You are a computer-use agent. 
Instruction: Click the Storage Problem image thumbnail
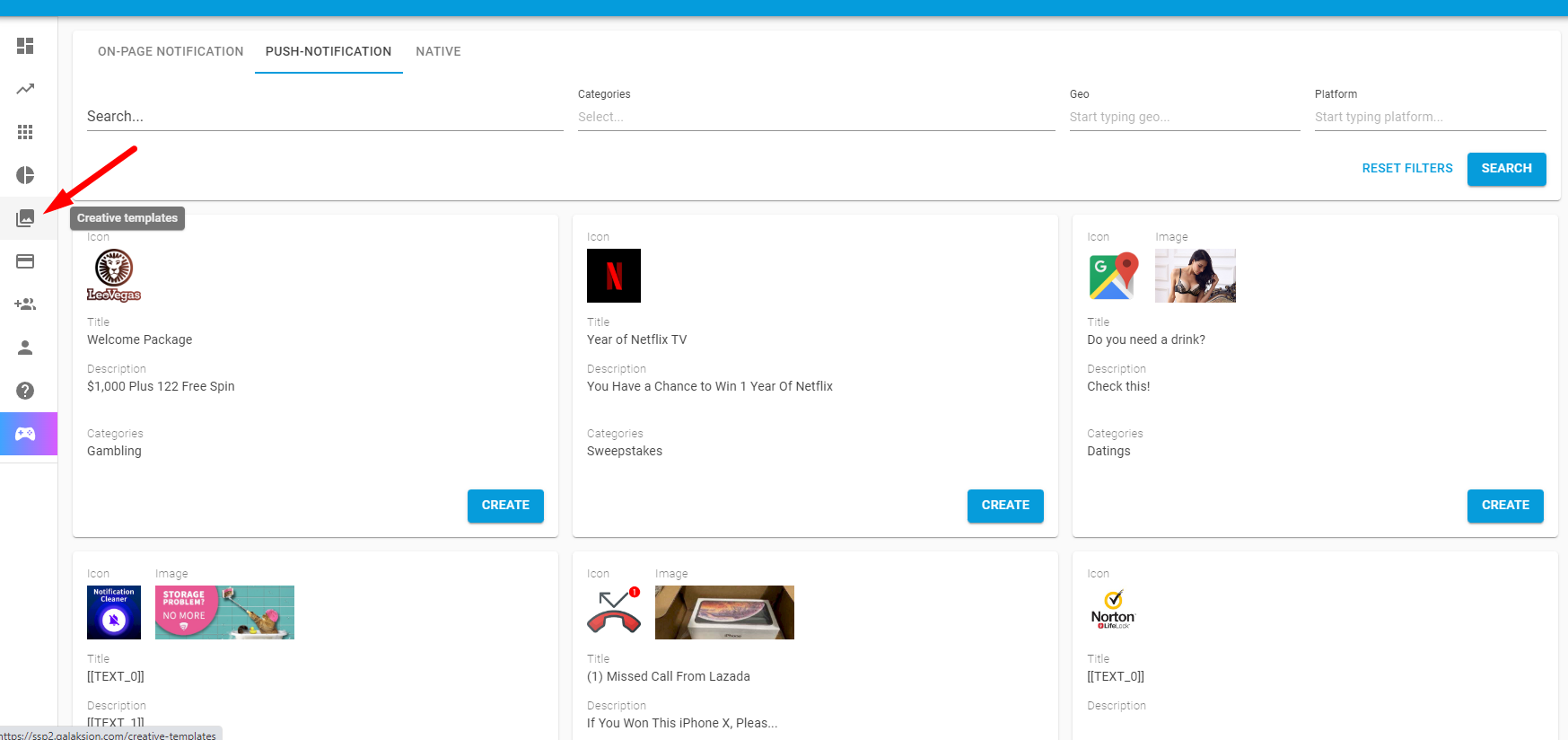point(224,612)
